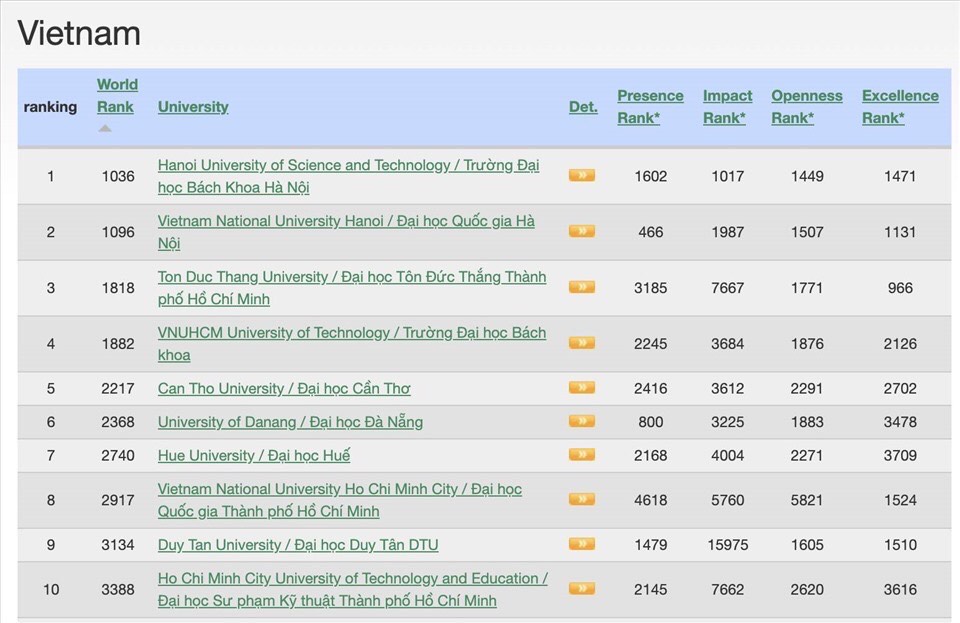Open details icon for Can Tho University

coord(581,388)
